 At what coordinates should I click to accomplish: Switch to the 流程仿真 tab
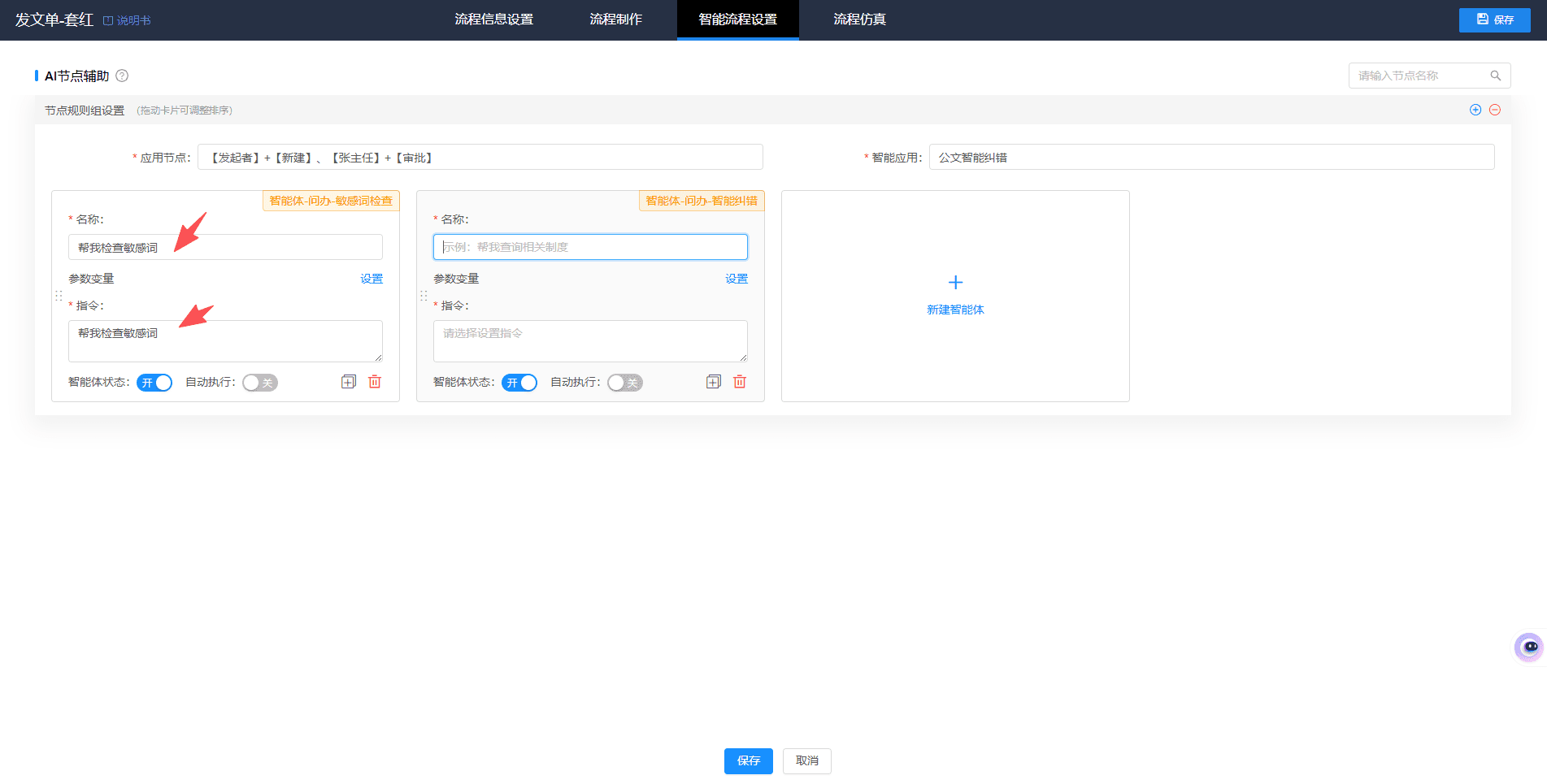click(x=860, y=19)
